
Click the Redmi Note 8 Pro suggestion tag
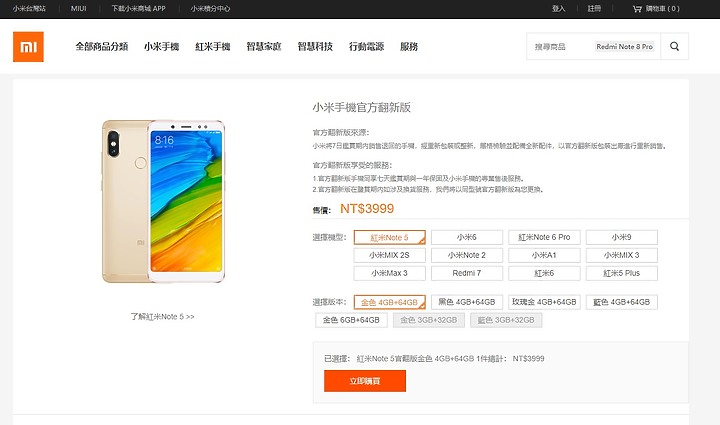(624, 46)
